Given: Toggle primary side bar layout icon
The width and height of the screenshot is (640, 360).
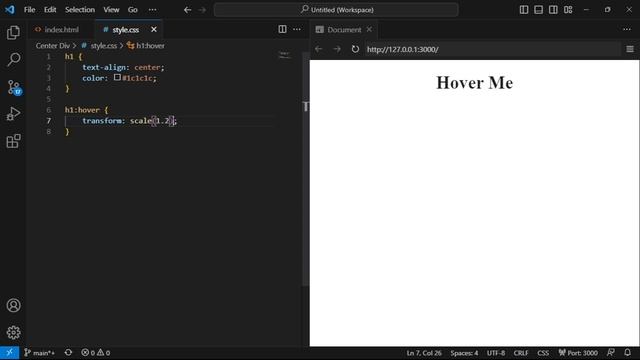Looking at the screenshot, I should [524, 9].
